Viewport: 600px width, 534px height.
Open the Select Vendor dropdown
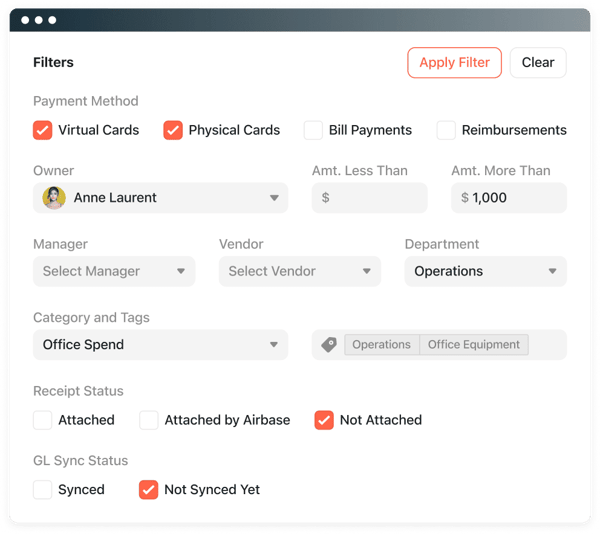[299, 271]
